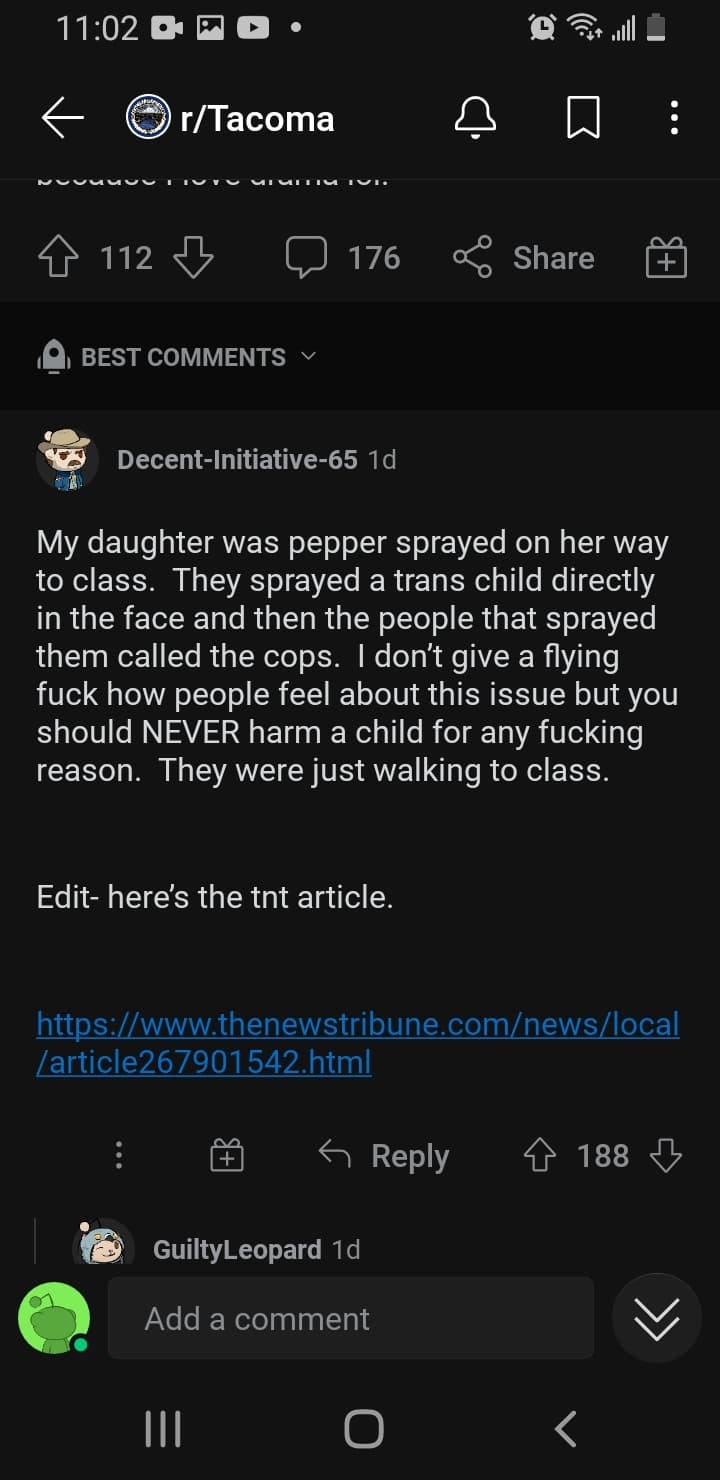This screenshot has height=1480, width=720.
Task: Reply to Decent-Initiative-65's comment
Action: [x=384, y=1156]
